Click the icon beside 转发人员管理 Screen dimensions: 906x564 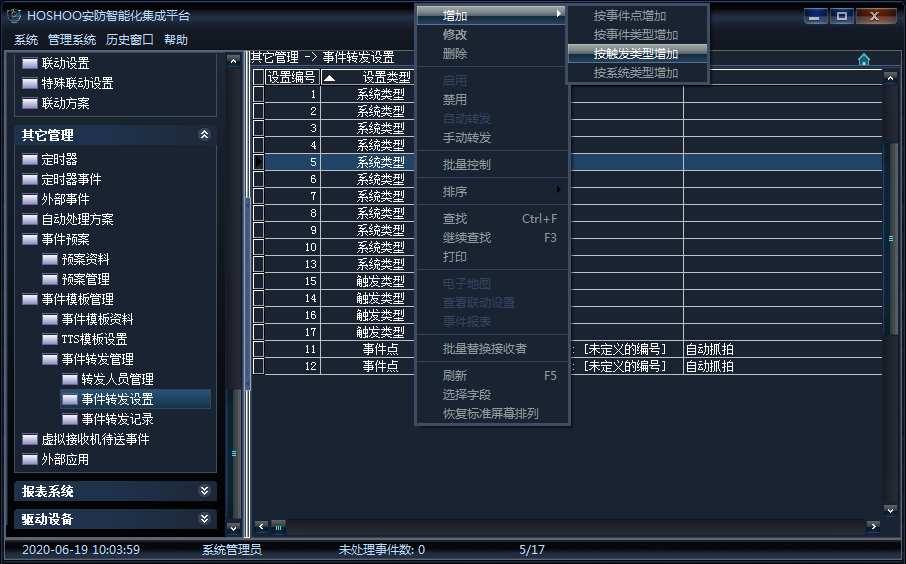70,380
